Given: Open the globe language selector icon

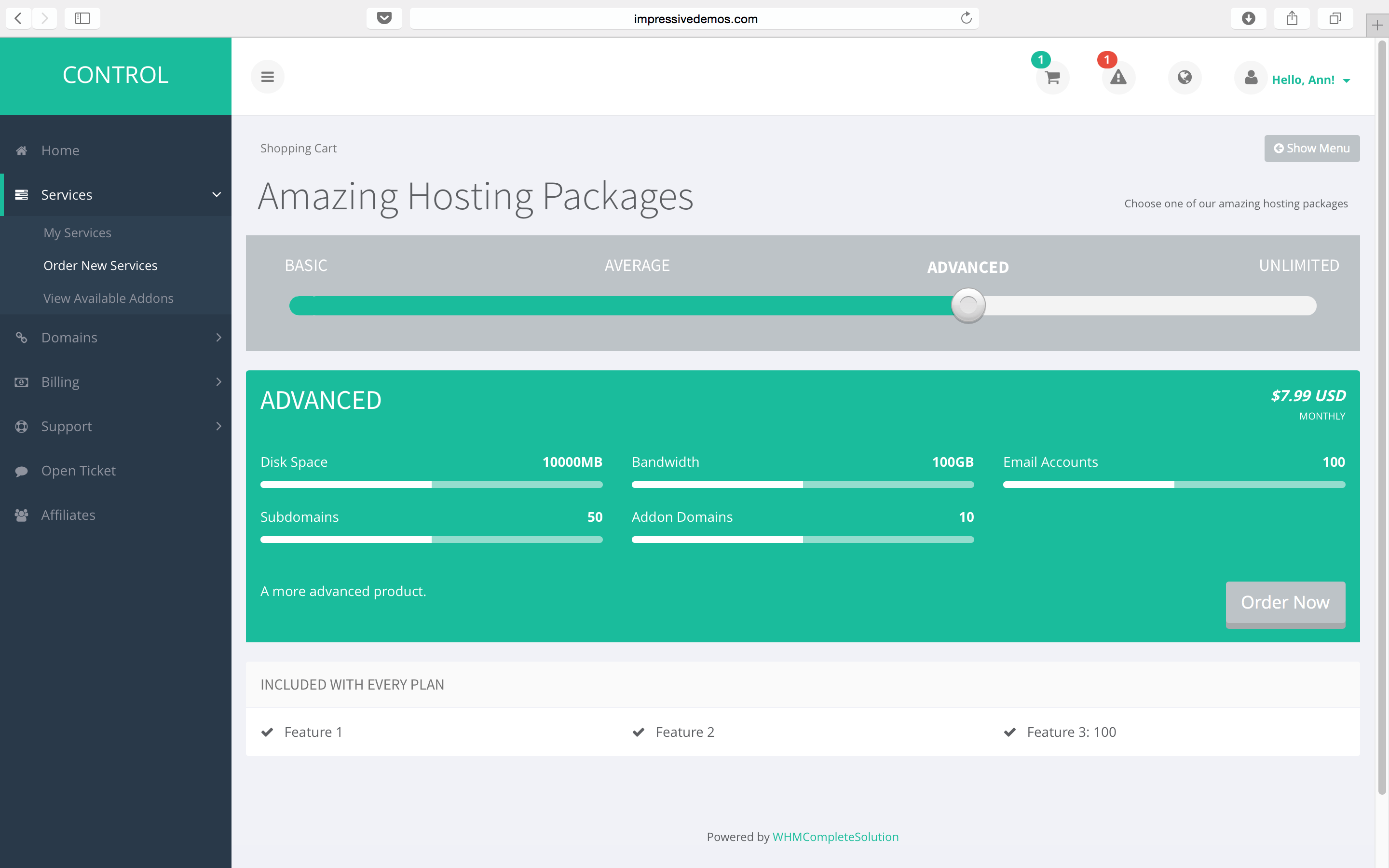Looking at the screenshot, I should 1184,78.
